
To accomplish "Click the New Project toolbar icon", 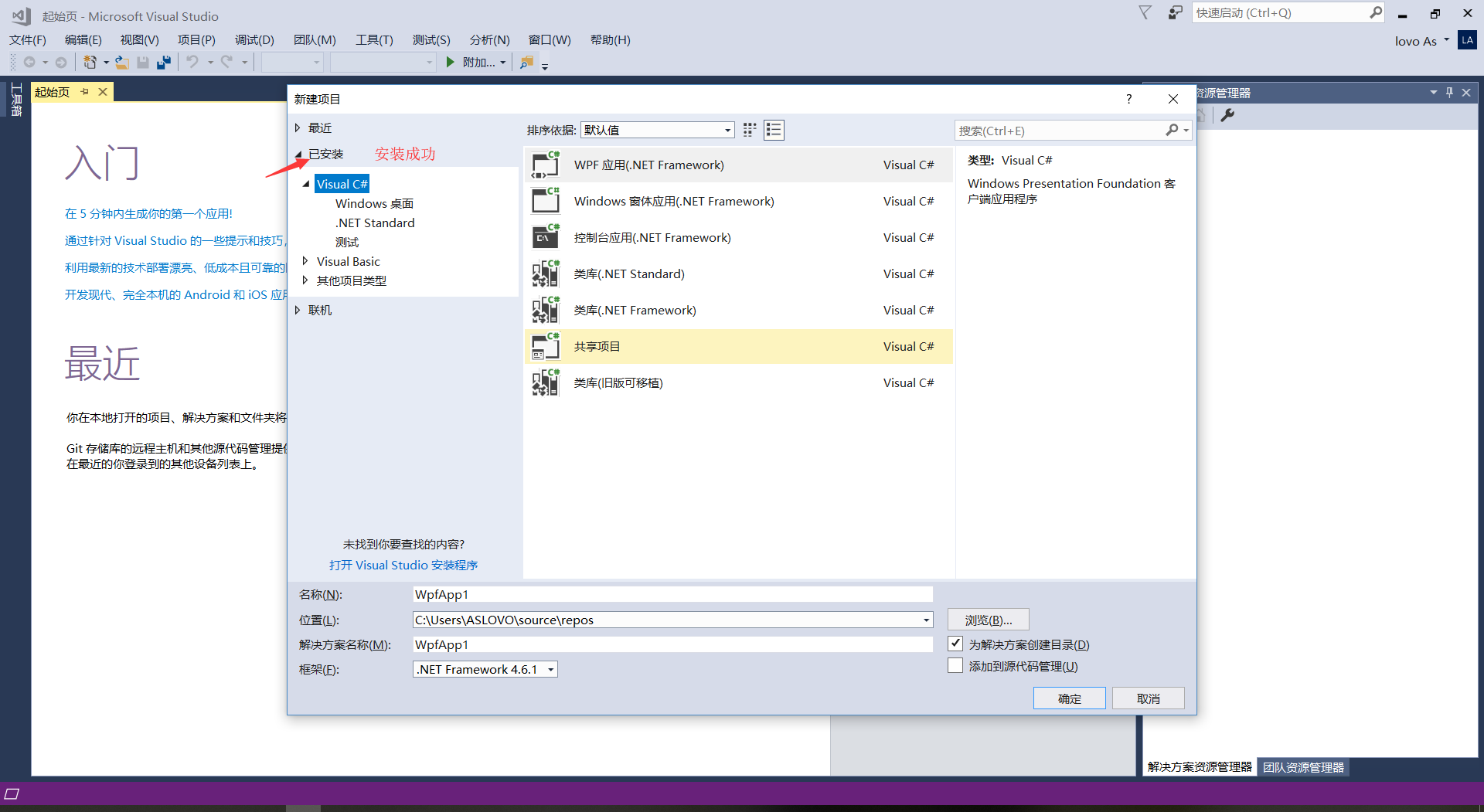I will point(90,63).
